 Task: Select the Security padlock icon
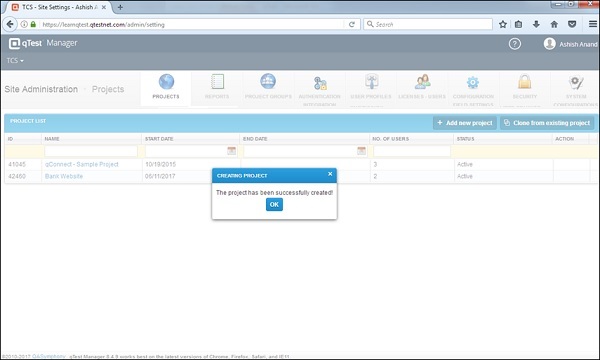click(x=525, y=82)
